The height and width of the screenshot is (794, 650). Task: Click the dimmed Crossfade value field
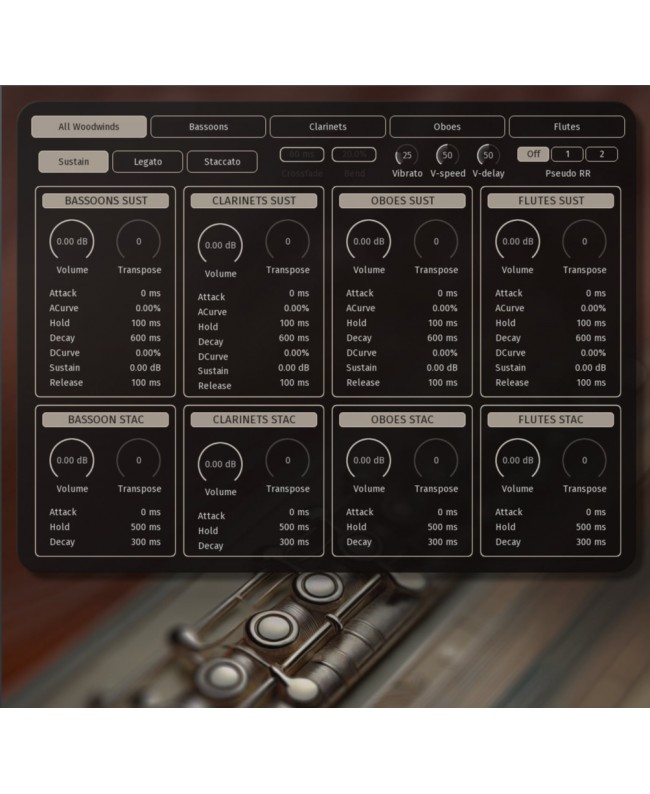(x=302, y=154)
